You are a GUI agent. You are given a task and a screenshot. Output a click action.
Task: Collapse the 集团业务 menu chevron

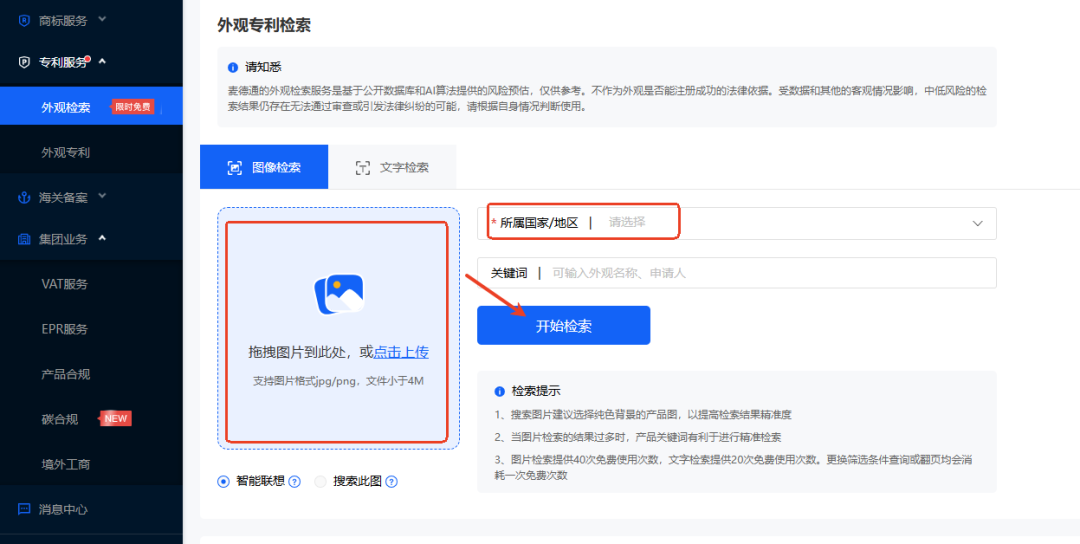tap(103, 238)
